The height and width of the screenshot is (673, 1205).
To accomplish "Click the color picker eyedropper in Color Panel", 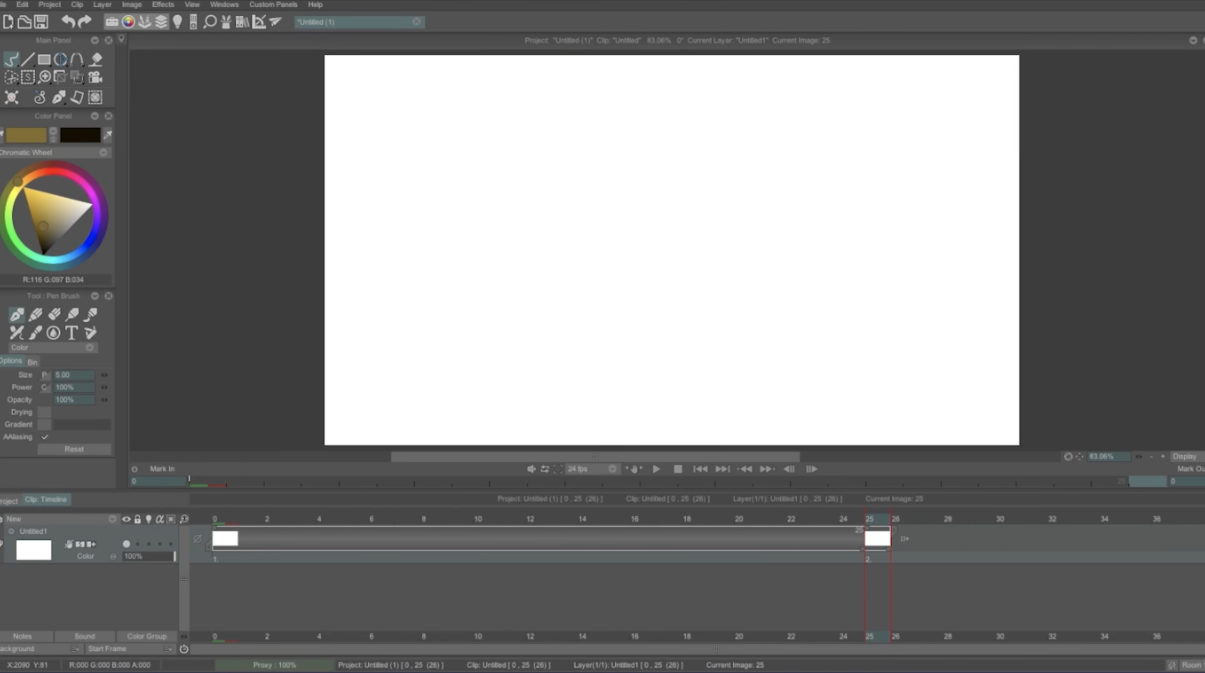I will click(x=108, y=134).
